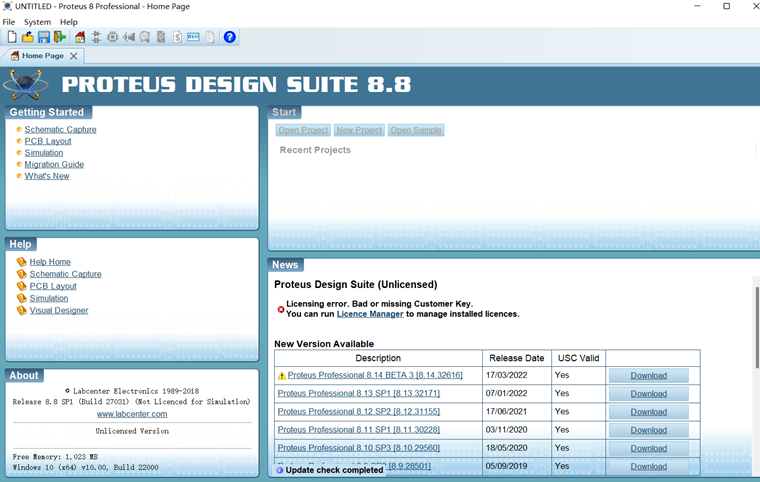Open the Help menu
760x482 pixels.
pyautogui.click(x=69, y=22)
